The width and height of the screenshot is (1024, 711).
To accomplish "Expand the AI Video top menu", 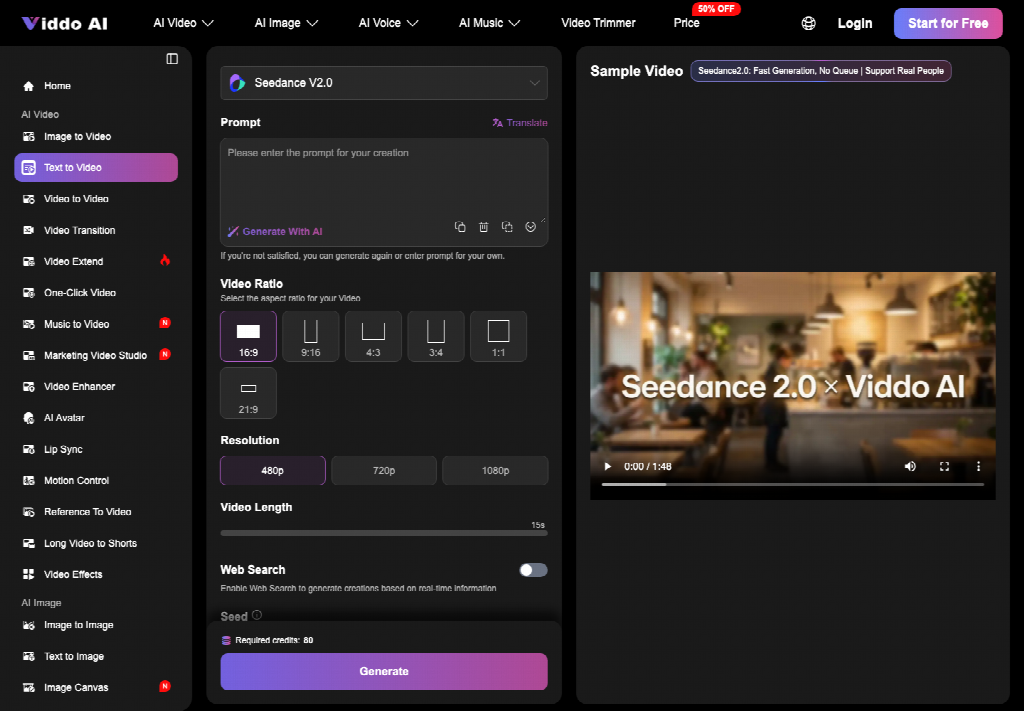I will click(x=184, y=23).
